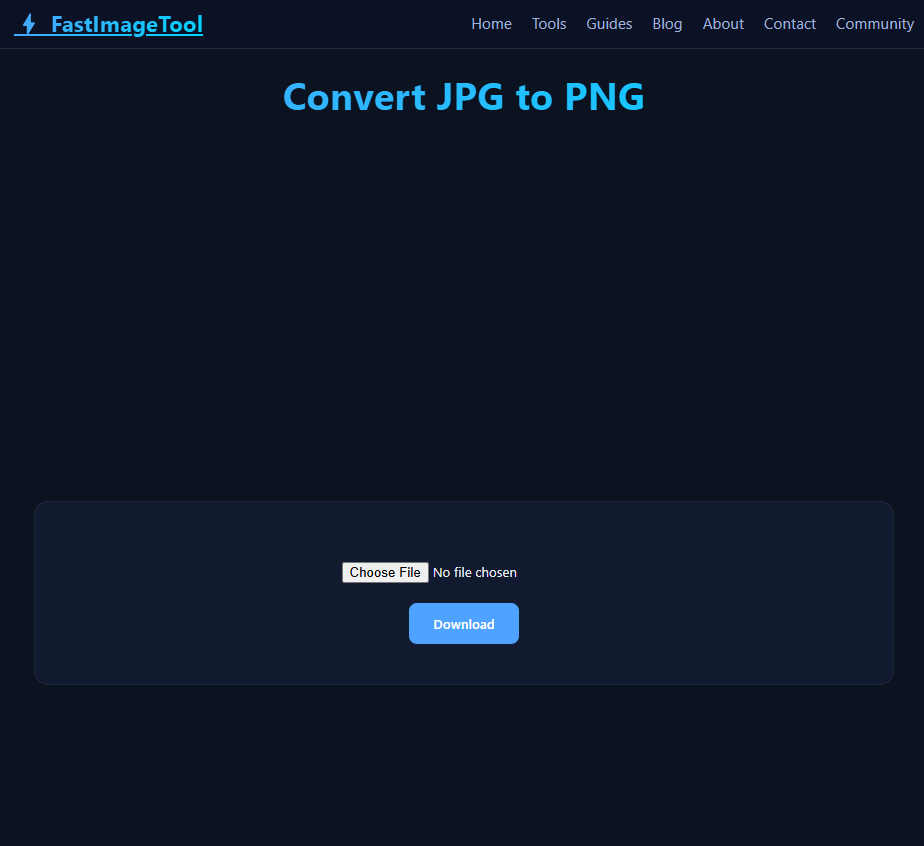Select Contact in the top navigation
The width and height of the screenshot is (924, 846).
(789, 24)
